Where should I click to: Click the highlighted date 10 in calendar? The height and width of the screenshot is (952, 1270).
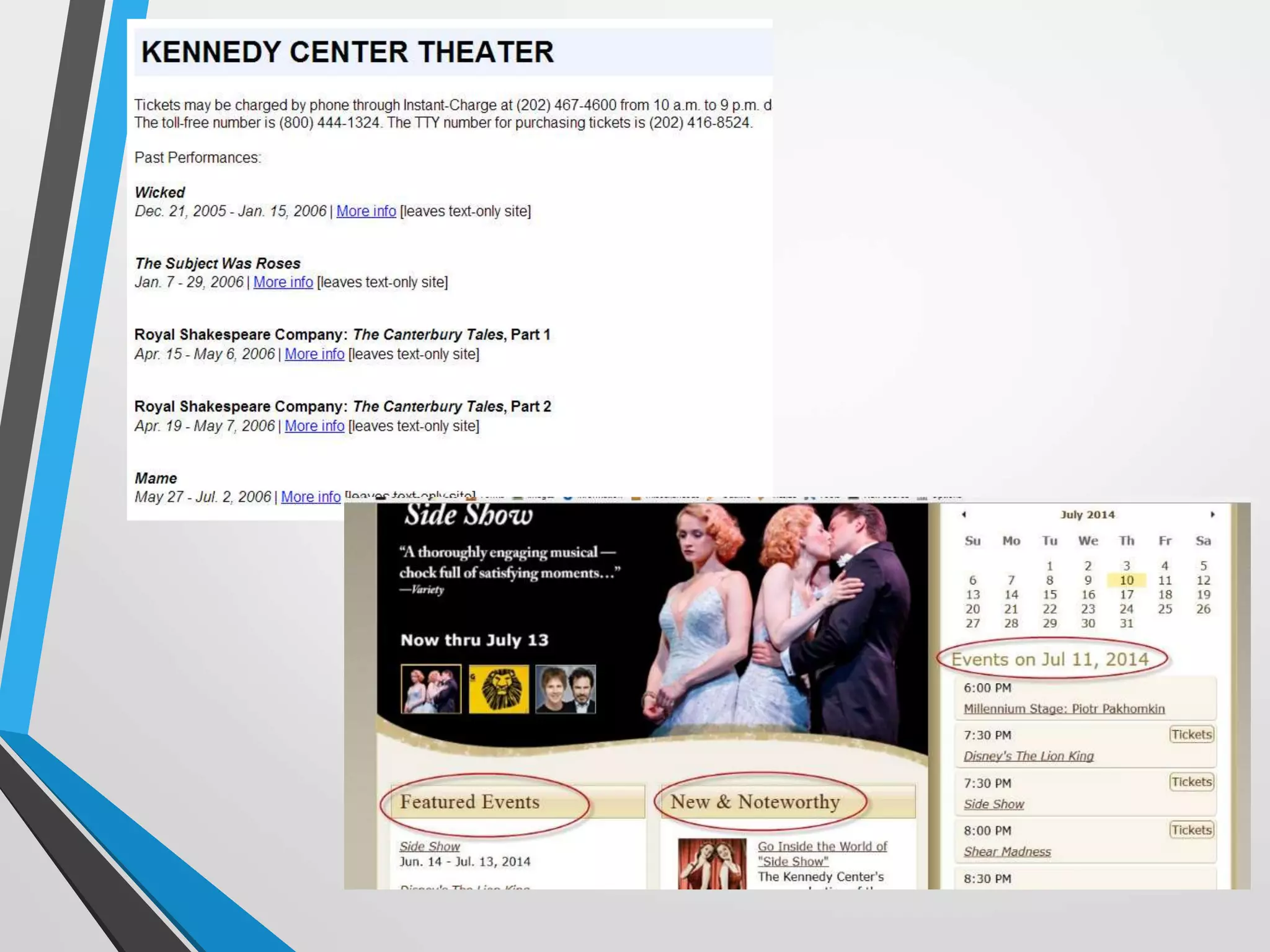coord(1126,581)
